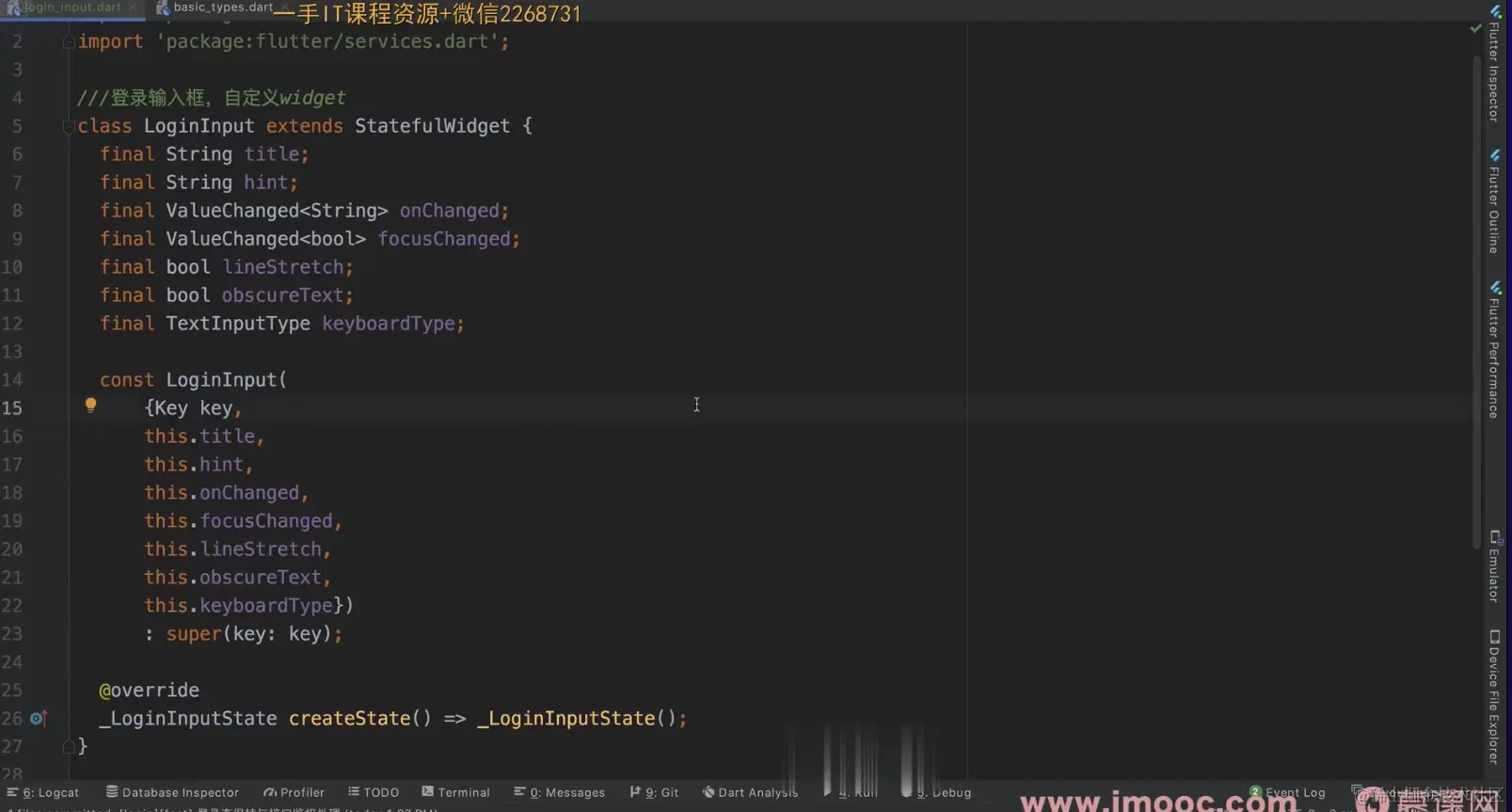The height and width of the screenshot is (812, 1512).
Task: Click the green inspection checkmark icon
Action: point(1475,29)
